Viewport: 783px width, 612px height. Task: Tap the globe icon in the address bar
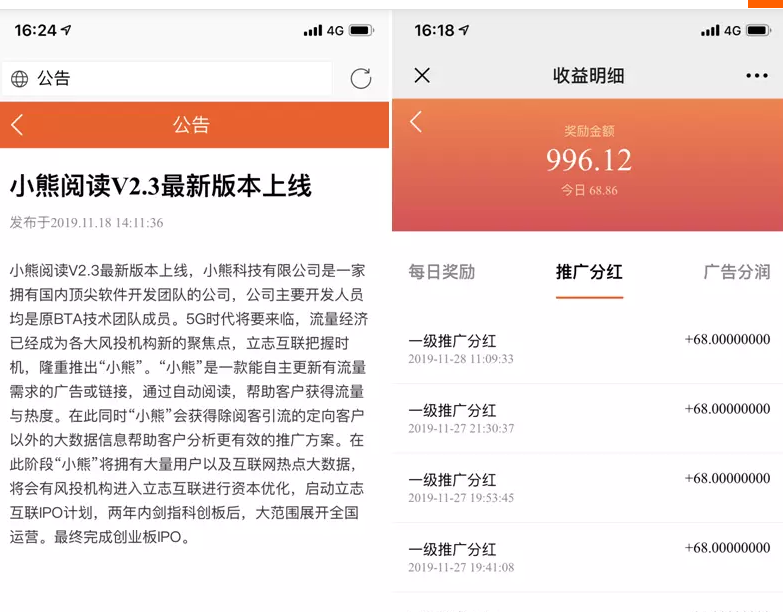pos(19,79)
